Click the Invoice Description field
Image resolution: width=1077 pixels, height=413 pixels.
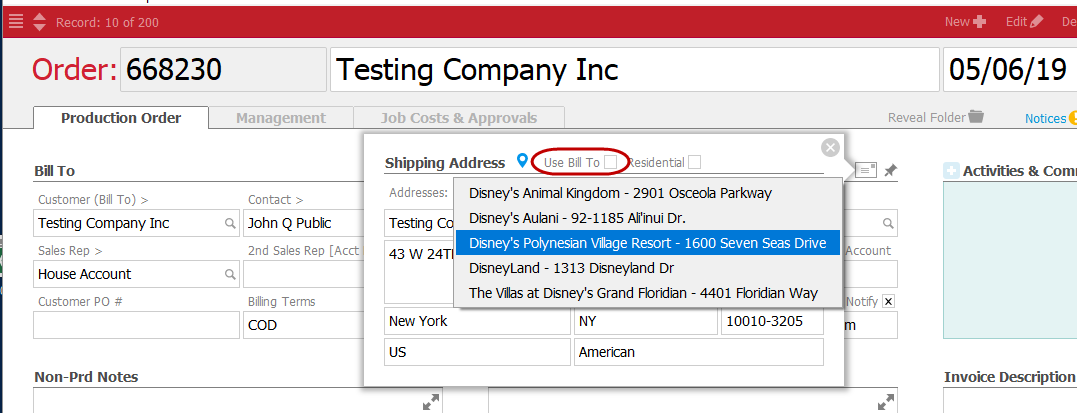1010,401
